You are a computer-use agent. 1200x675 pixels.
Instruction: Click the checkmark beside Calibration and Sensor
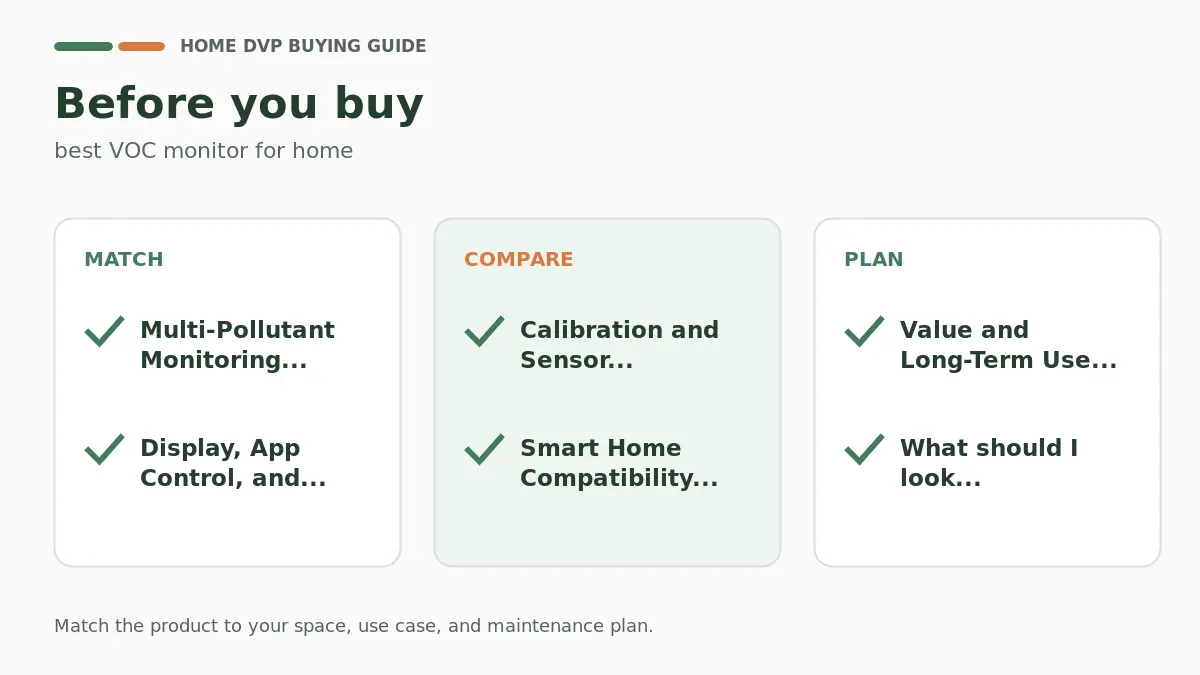pyautogui.click(x=484, y=331)
